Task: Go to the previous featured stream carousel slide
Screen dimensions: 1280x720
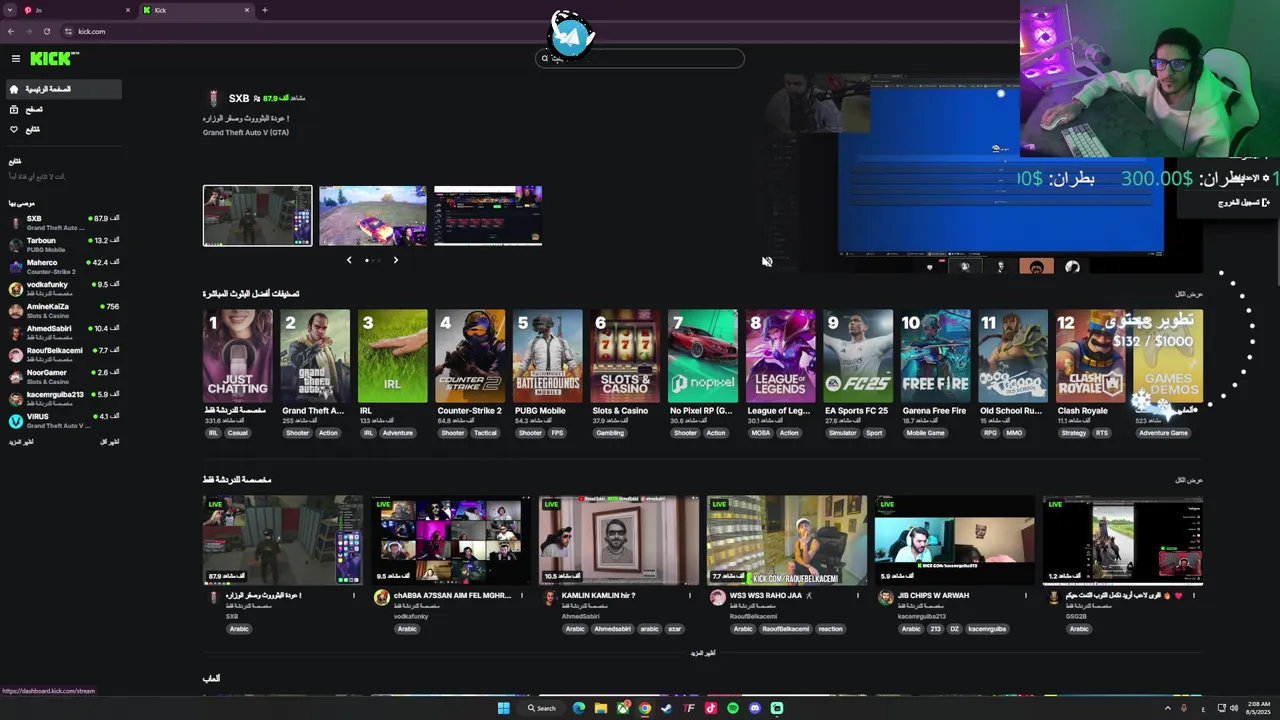Action: coord(349,260)
